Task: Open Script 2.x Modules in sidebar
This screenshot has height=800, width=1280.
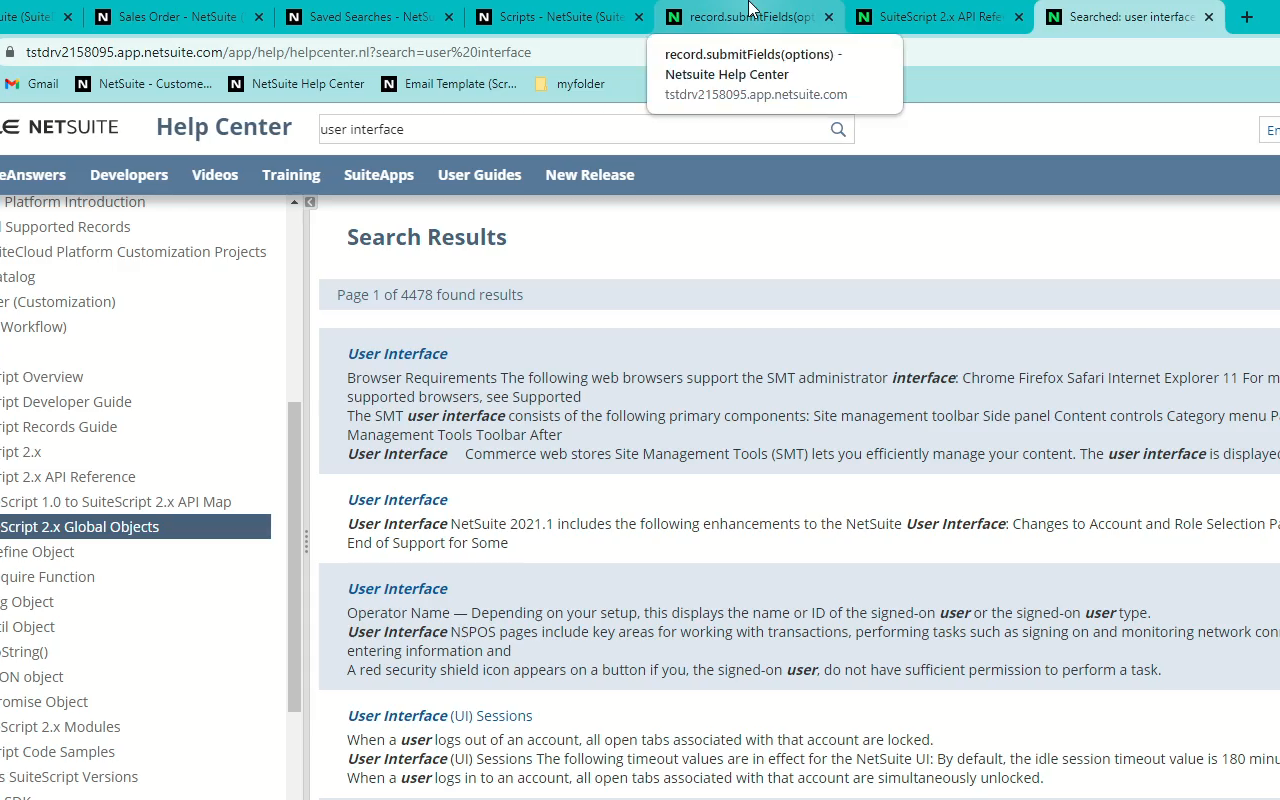Action: click(60, 727)
